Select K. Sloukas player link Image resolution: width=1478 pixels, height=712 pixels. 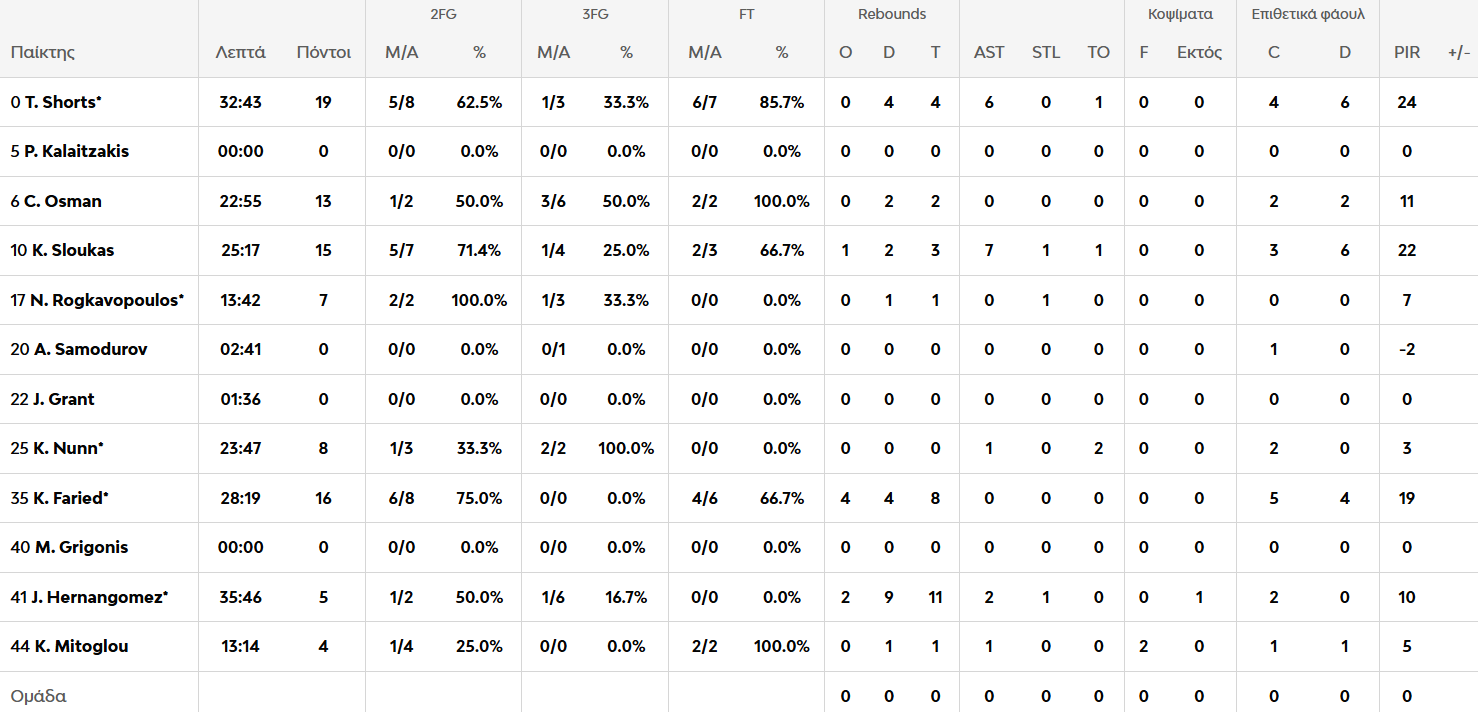click(x=72, y=250)
